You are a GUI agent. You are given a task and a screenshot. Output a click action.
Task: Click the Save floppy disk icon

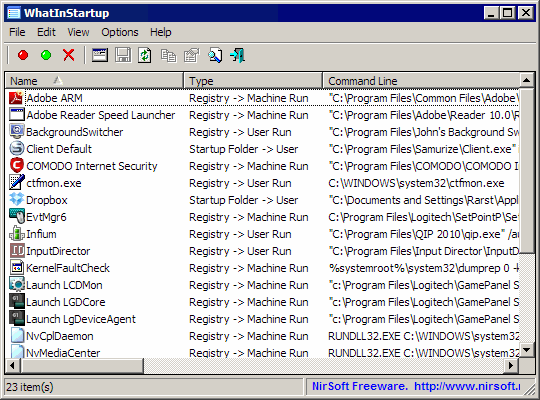pos(123,55)
